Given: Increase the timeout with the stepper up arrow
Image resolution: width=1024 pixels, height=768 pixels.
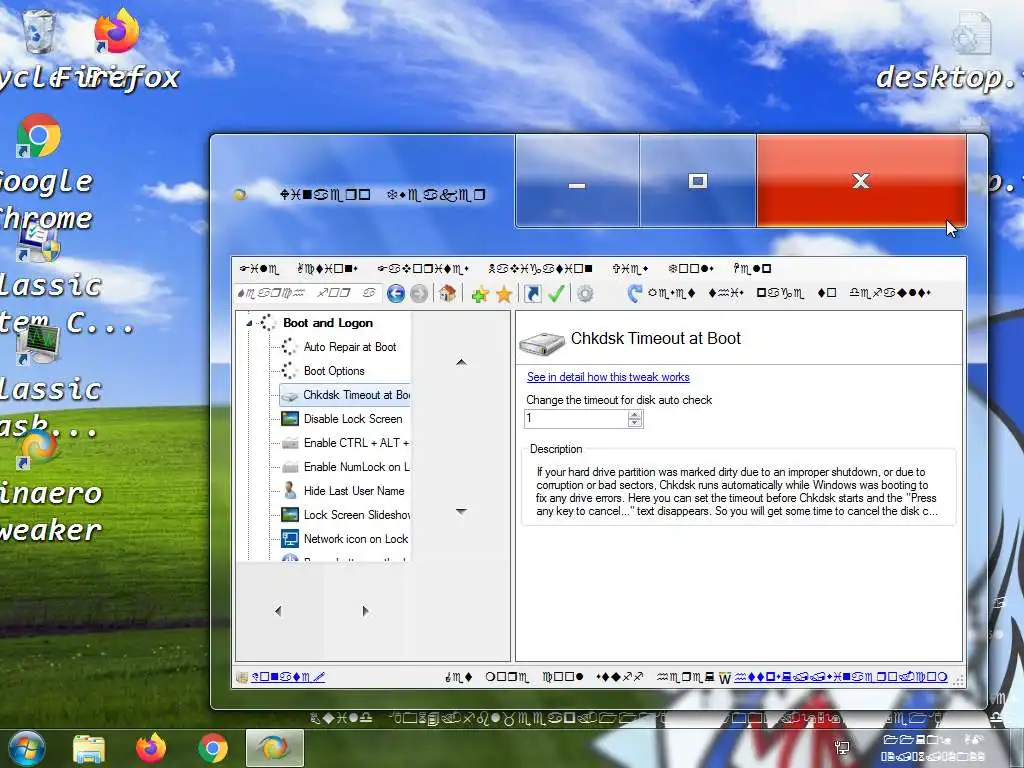Looking at the screenshot, I should (x=635, y=415).
